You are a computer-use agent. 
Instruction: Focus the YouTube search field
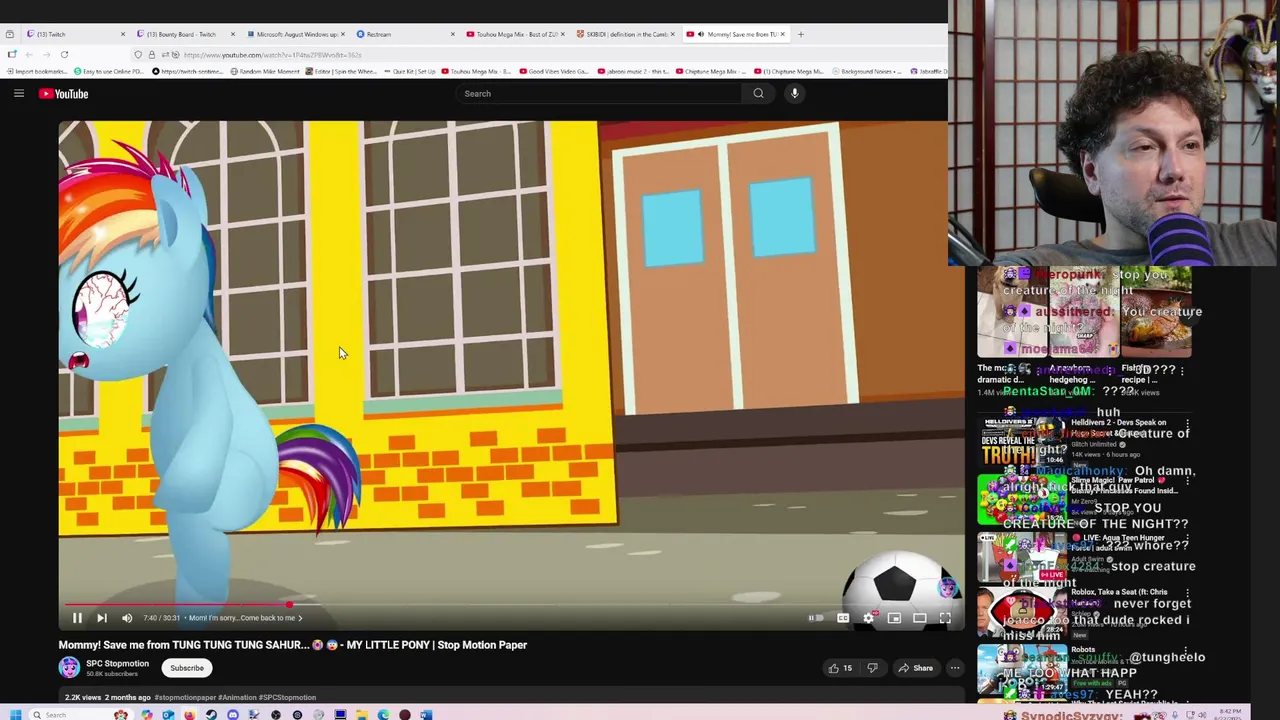pyautogui.click(x=598, y=94)
